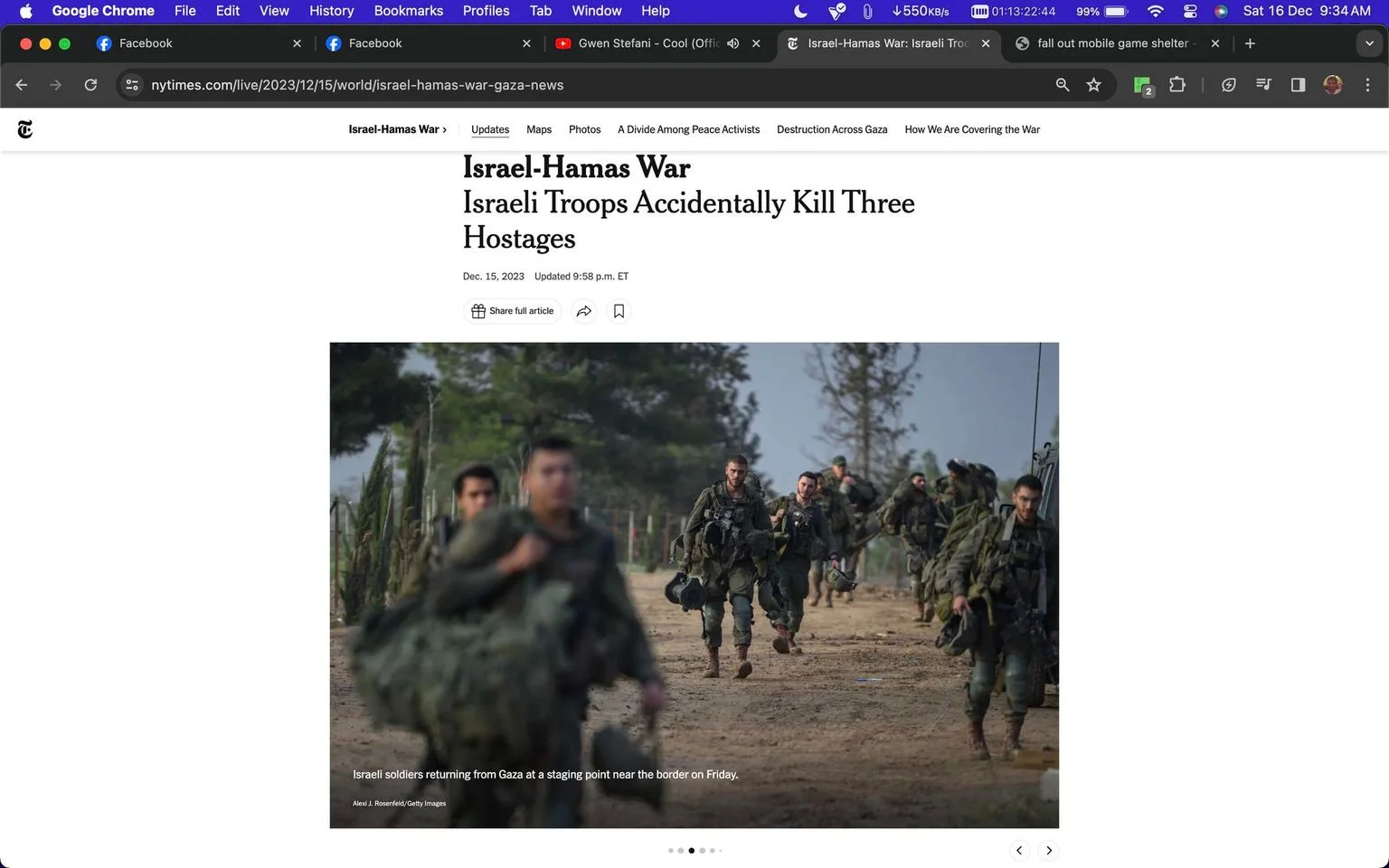The width and height of the screenshot is (1389, 868).
Task: Bookmark this article with the save icon
Action: 619,311
